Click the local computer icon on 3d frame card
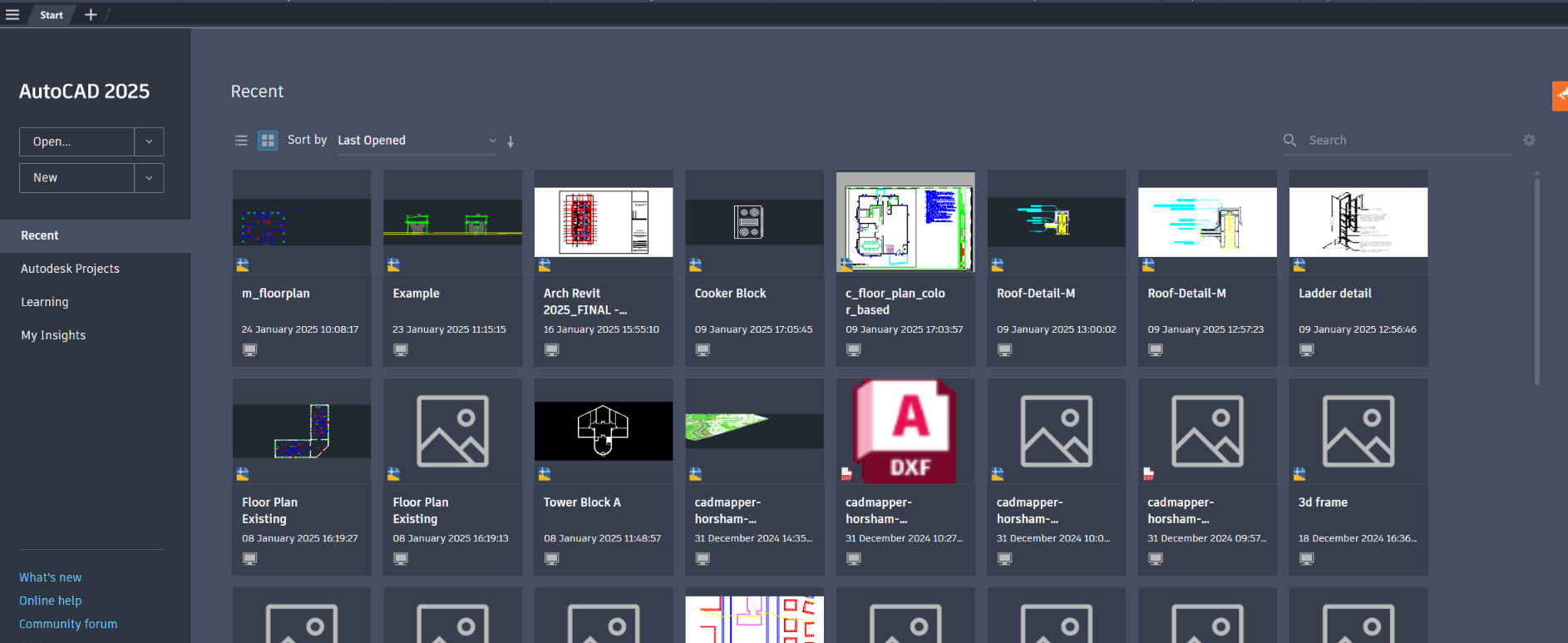 click(x=1307, y=559)
